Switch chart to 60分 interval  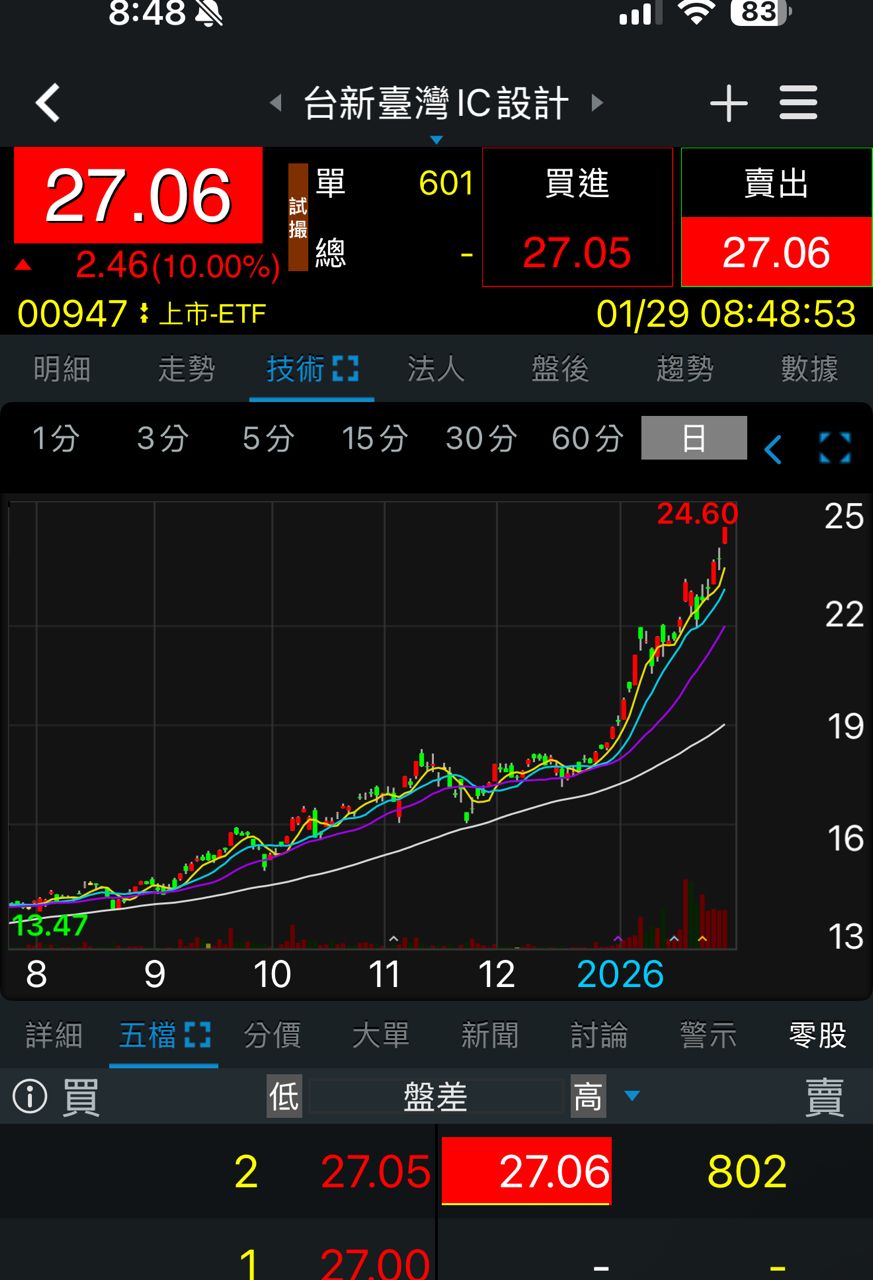[x=587, y=438]
